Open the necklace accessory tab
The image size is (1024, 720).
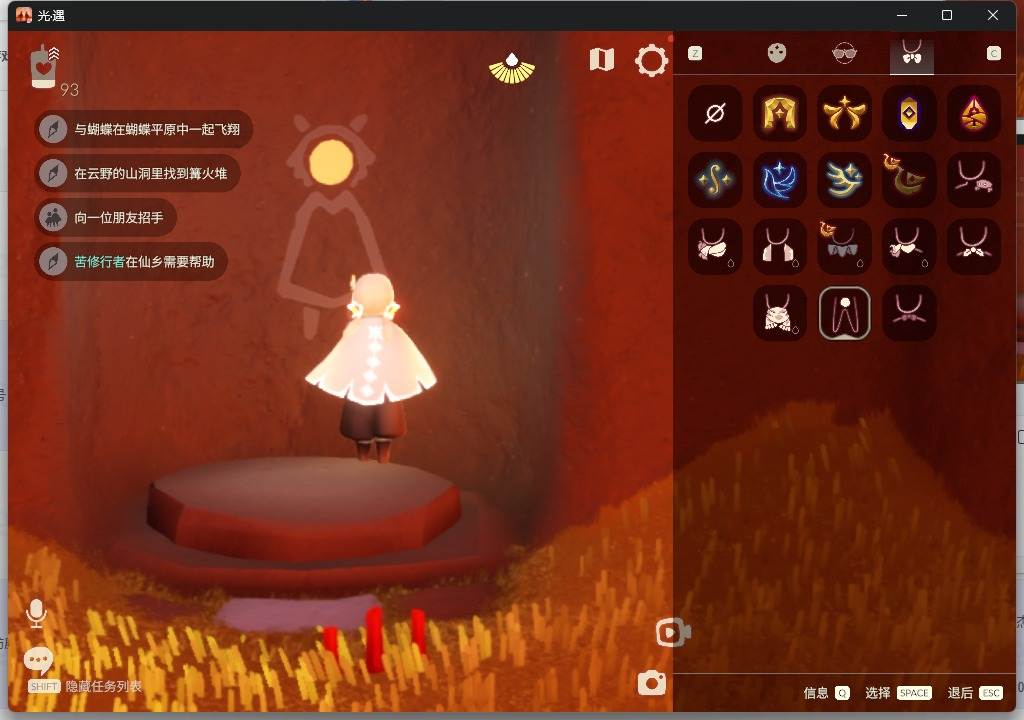click(x=912, y=55)
